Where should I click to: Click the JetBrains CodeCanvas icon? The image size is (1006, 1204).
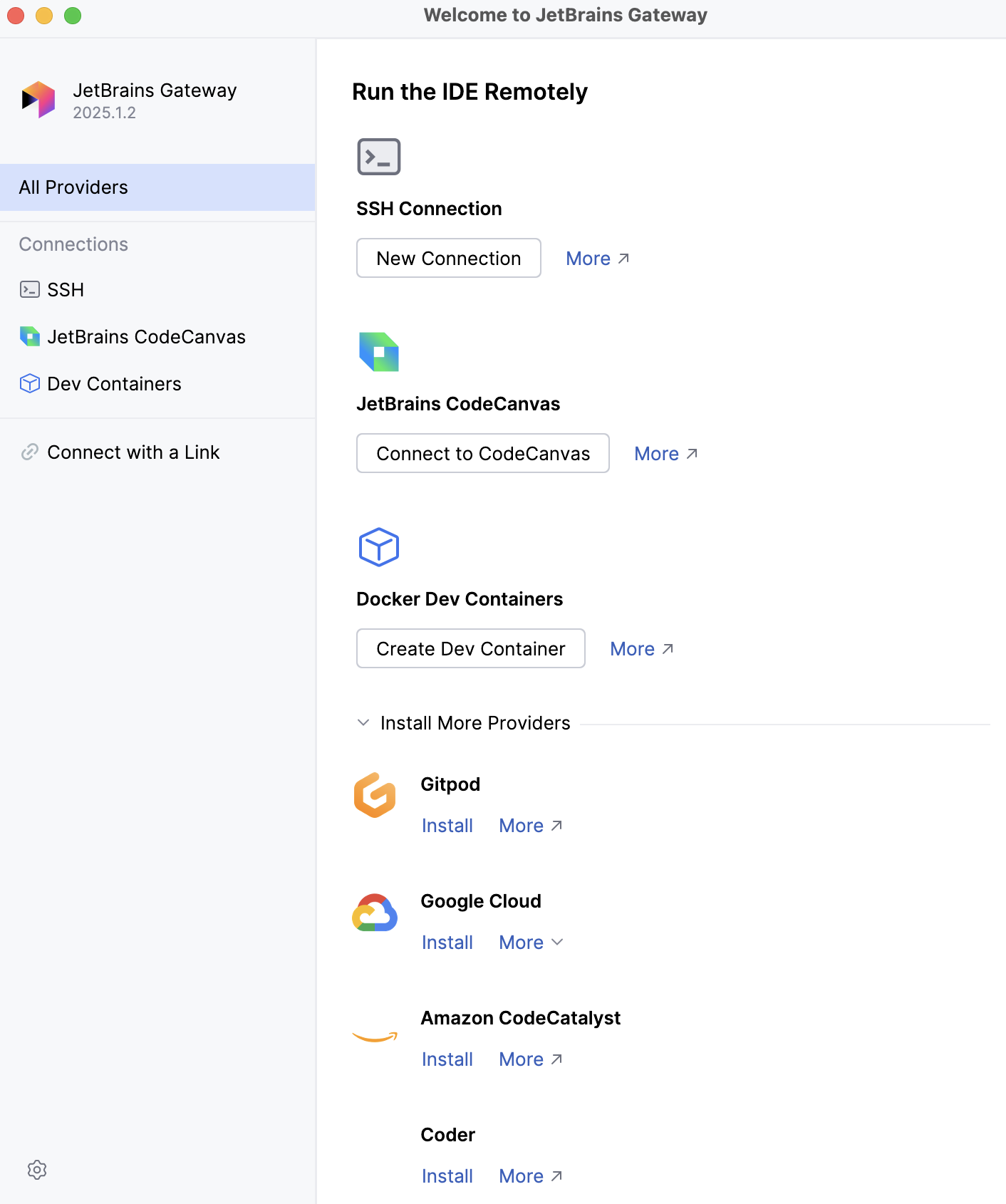[x=378, y=351]
